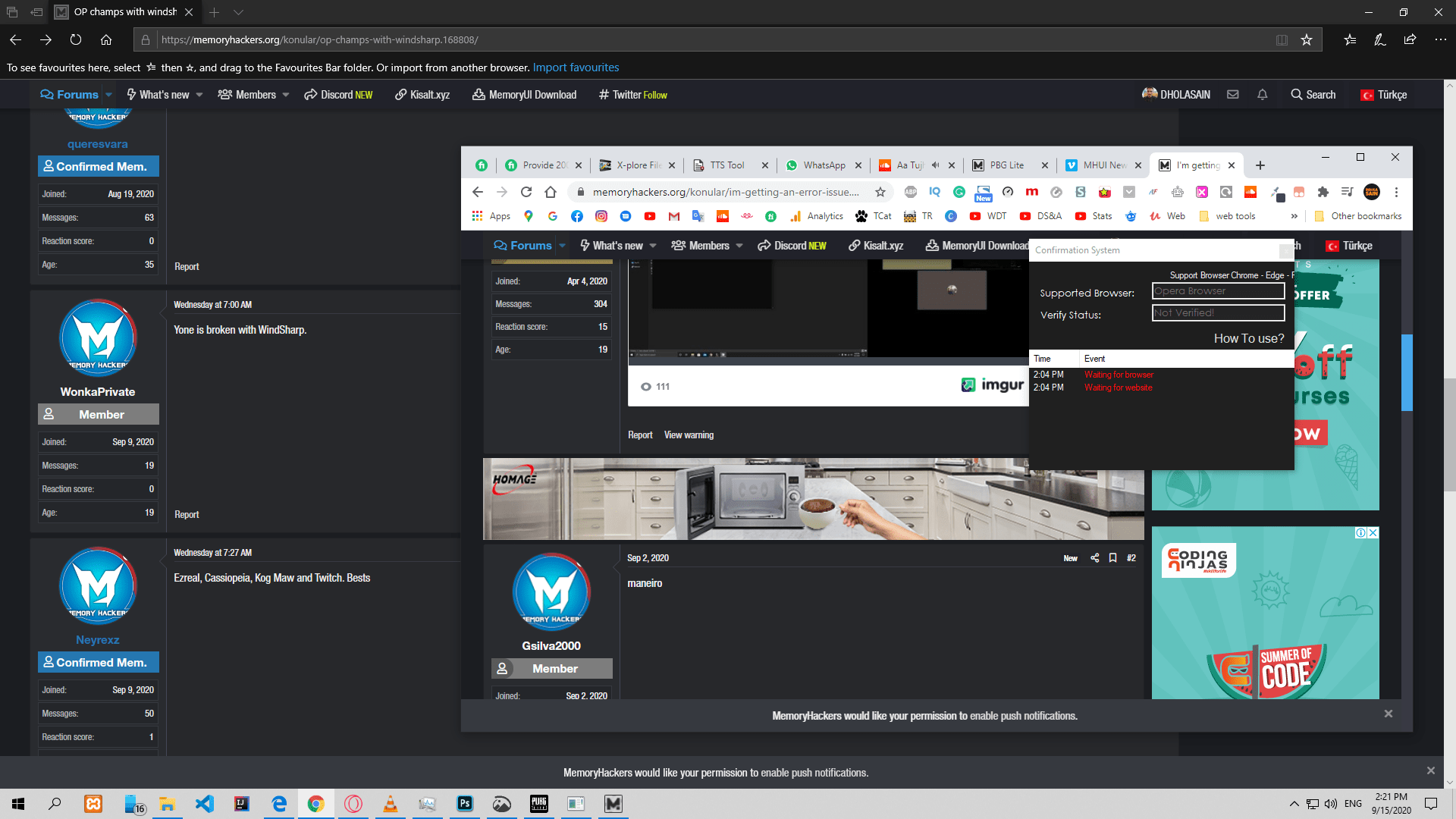The image size is (1456, 819).
Task: Open Members in the site navigation
Action: pyautogui.click(x=247, y=95)
